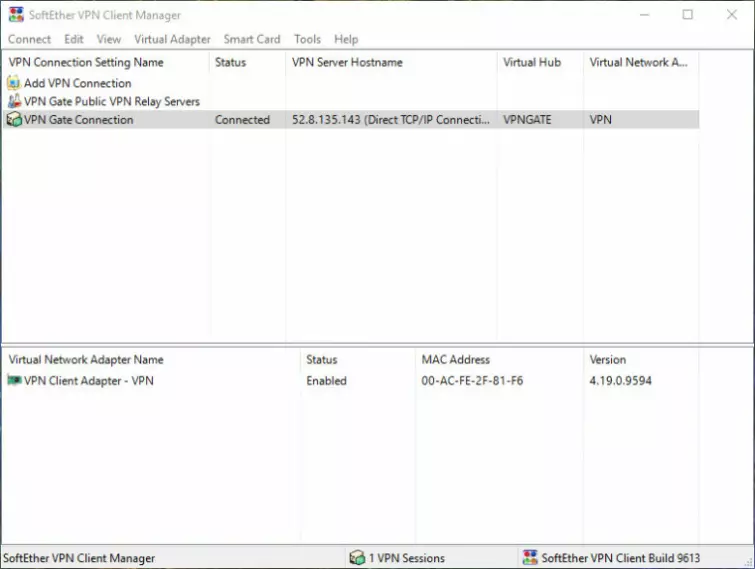Select the adapter's Enabled status cell
Viewport: 755px width, 569px height.
pyautogui.click(x=326, y=381)
